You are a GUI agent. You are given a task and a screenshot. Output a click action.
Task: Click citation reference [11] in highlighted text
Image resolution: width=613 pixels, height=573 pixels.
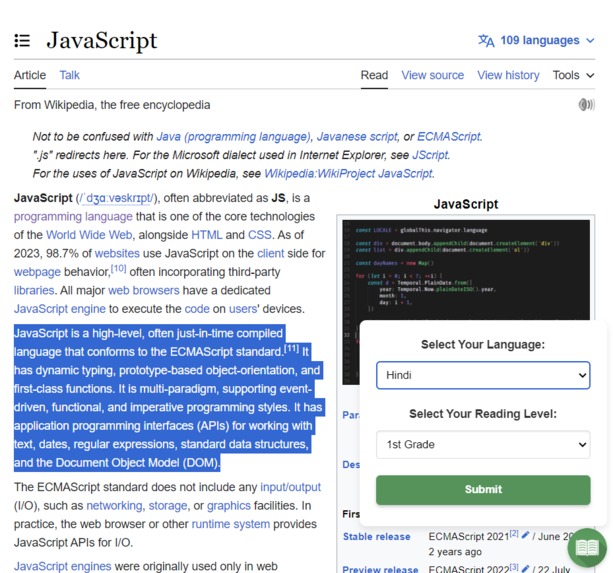tap(291, 348)
